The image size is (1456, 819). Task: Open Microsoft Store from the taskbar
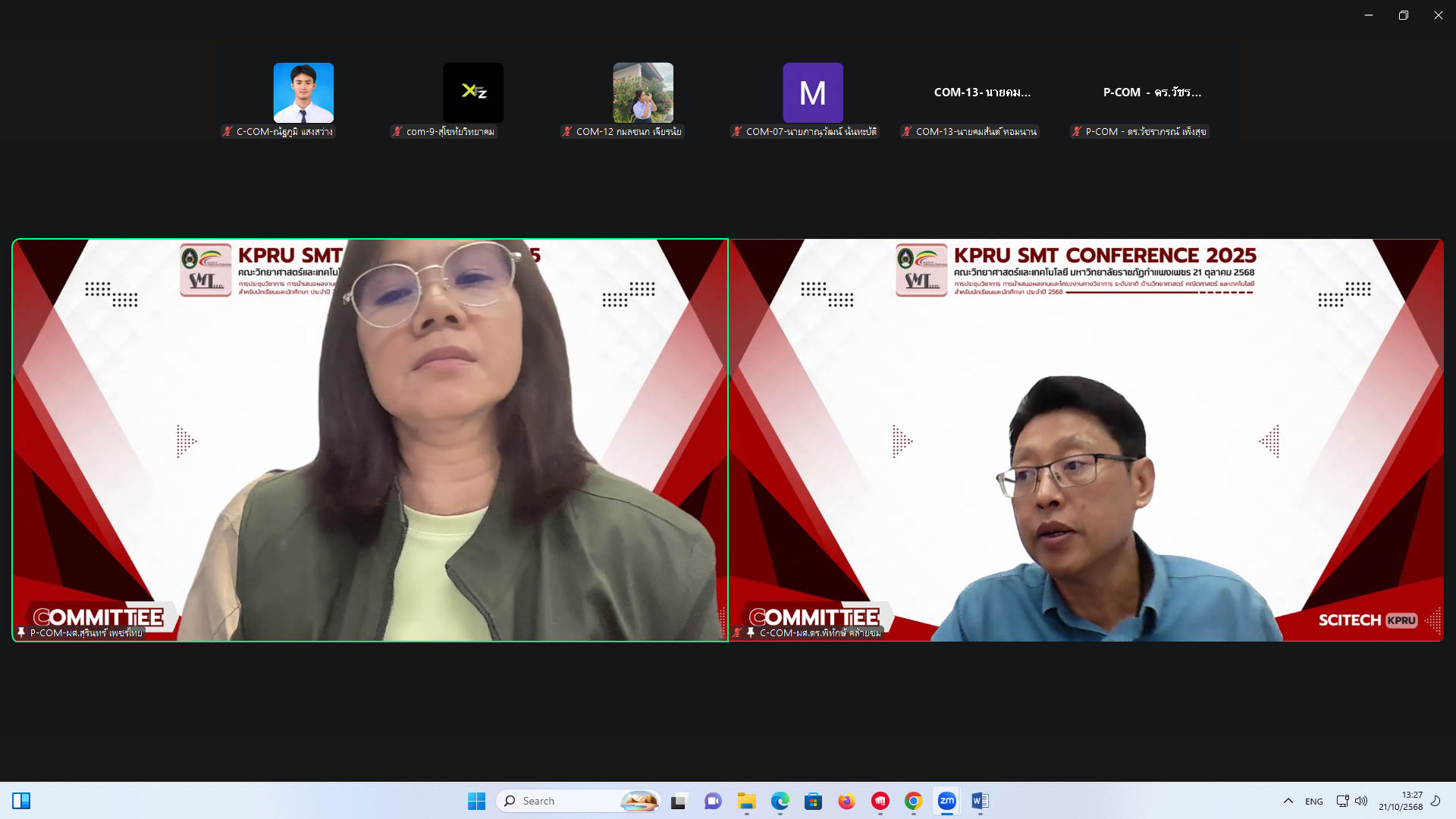coord(813,801)
